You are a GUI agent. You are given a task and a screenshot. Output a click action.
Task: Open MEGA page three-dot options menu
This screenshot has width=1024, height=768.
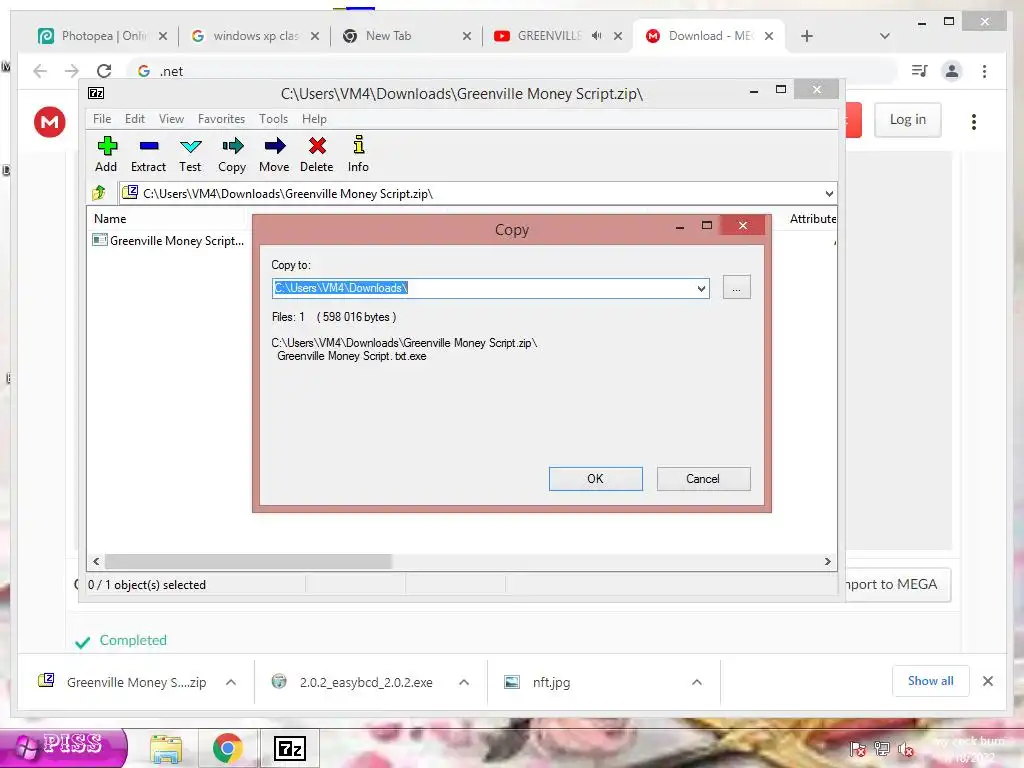(974, 121)
